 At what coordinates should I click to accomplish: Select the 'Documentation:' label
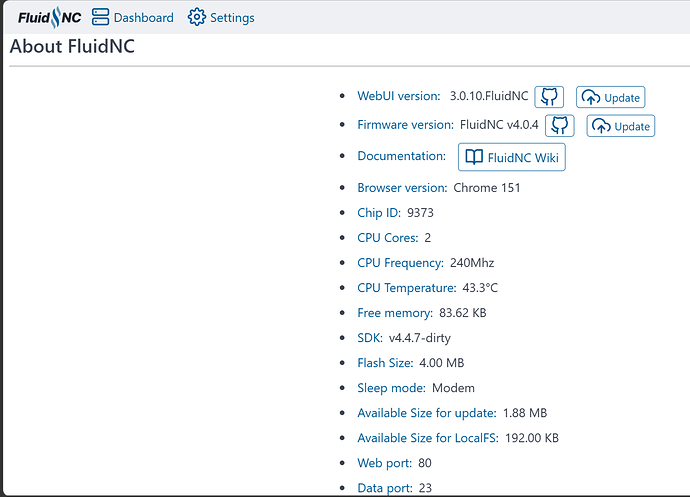401,156
